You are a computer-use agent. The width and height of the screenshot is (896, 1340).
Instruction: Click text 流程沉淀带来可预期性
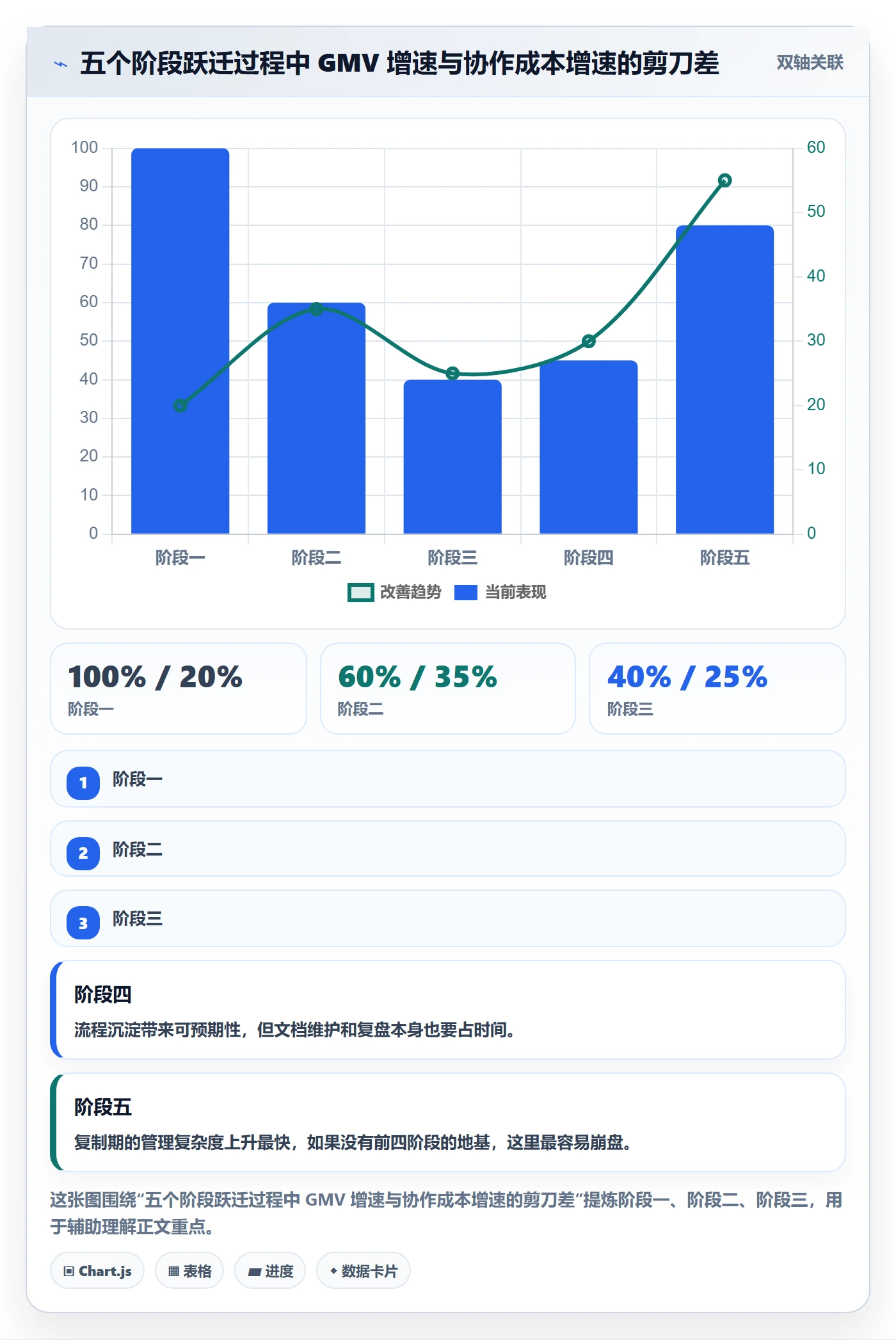point(157,1030)
